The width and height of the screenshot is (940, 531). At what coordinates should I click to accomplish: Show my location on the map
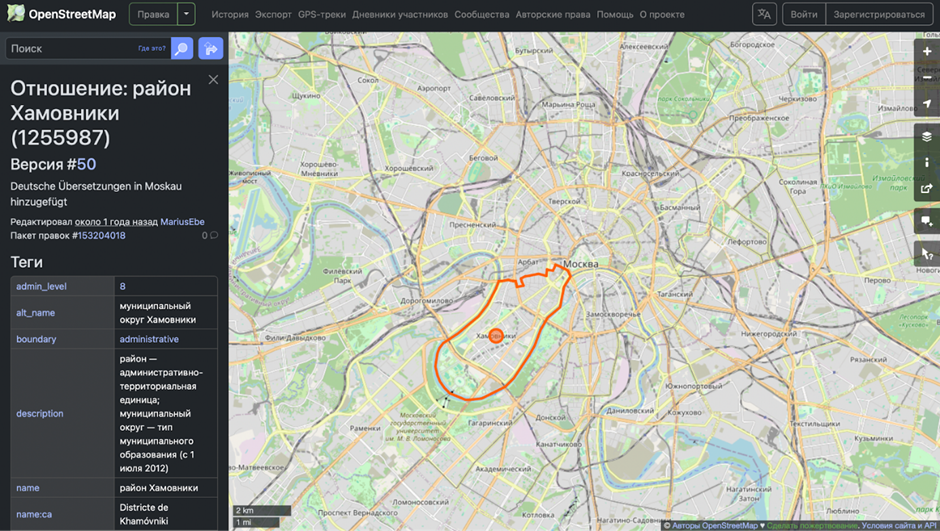click(927, 104)
